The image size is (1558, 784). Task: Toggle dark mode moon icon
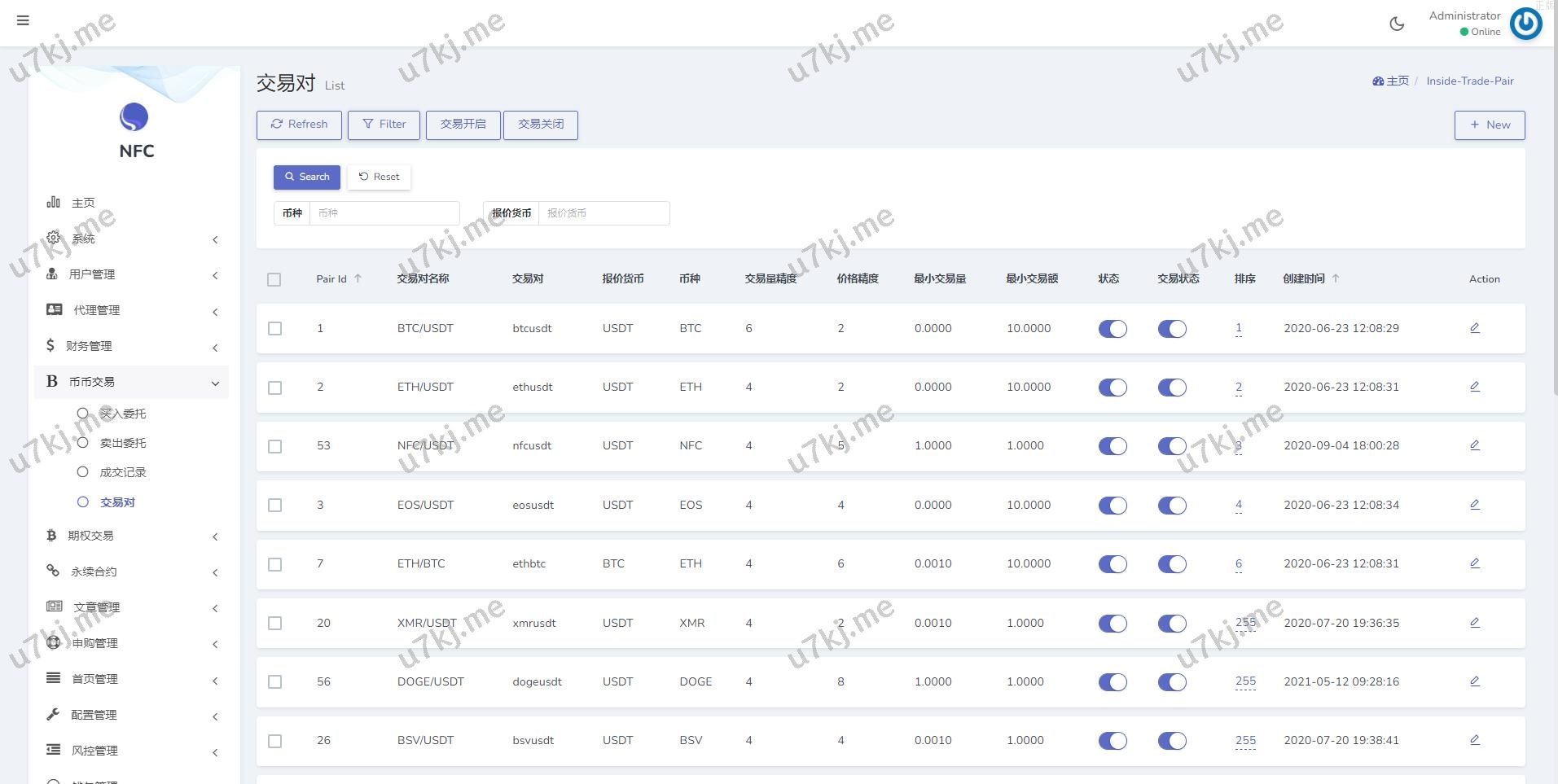1397,24
